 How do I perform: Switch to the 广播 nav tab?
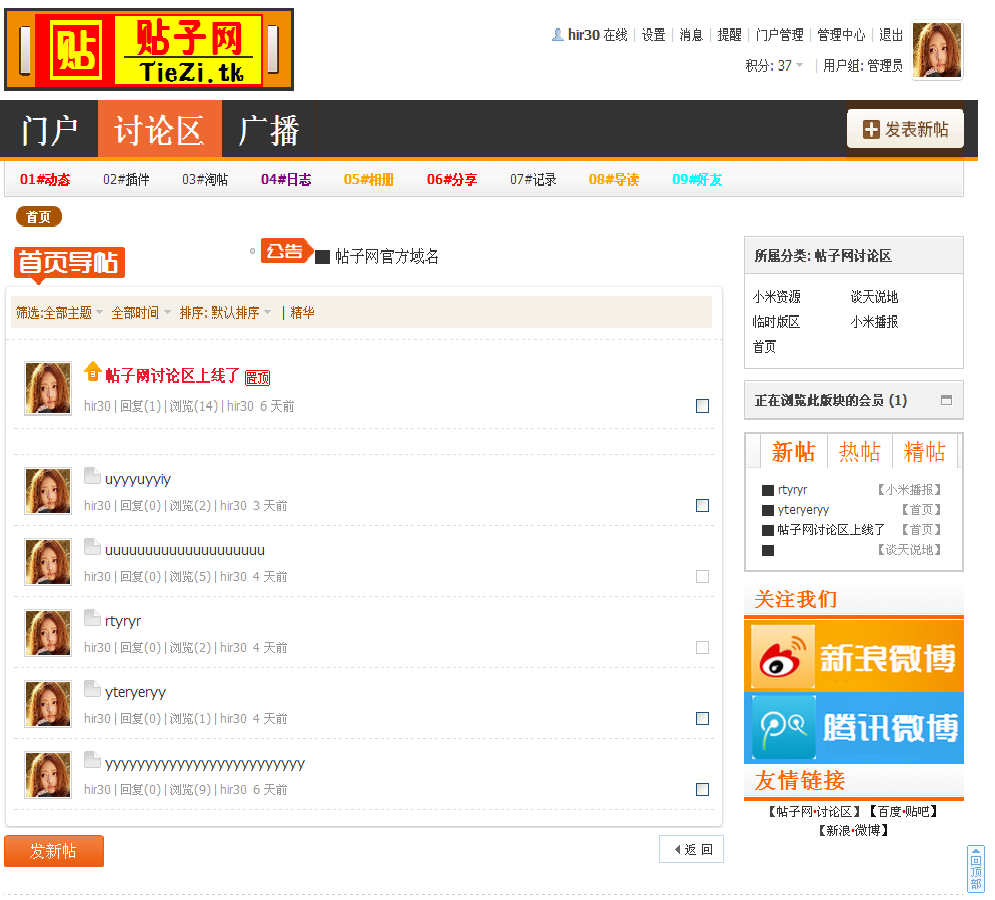[x=268, y=129]
